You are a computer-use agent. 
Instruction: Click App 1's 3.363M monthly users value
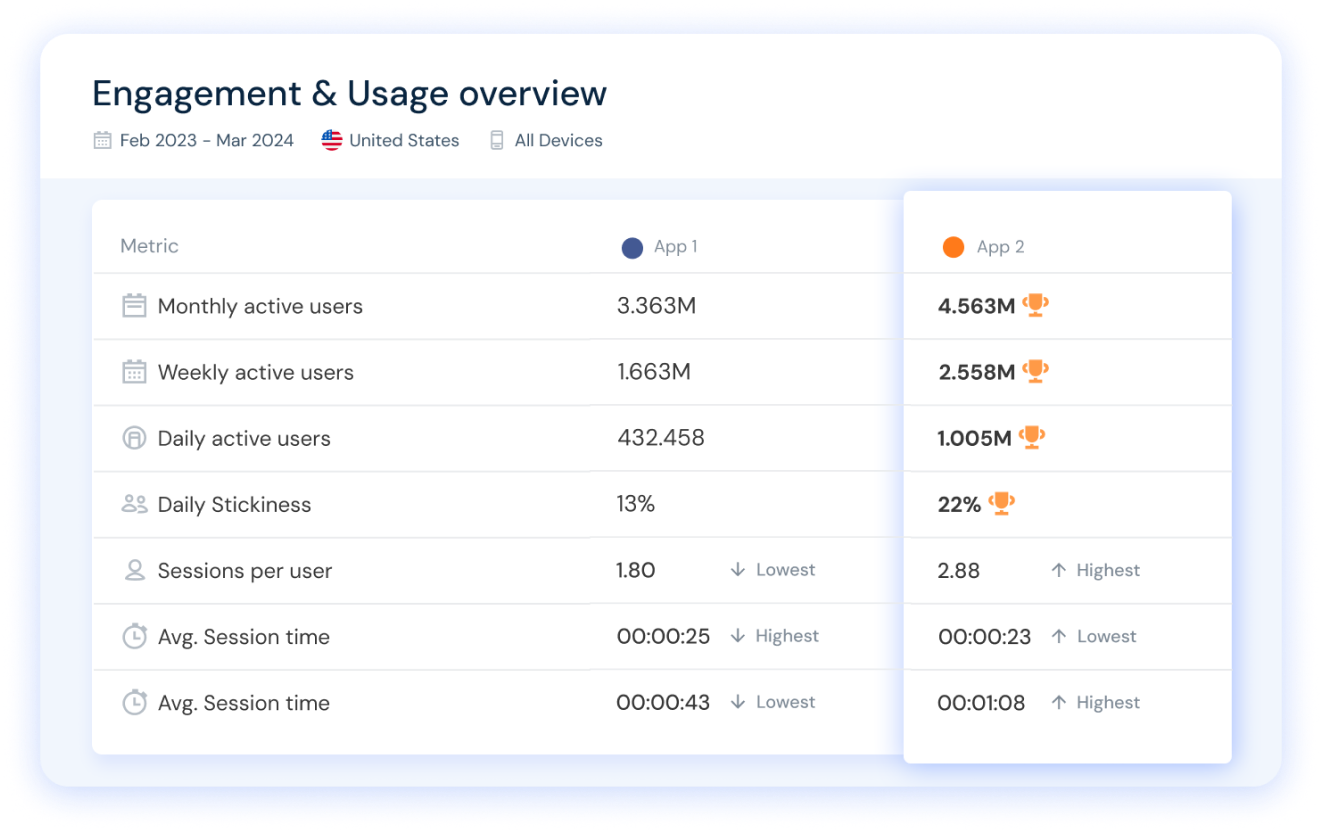tap(656, 306)
